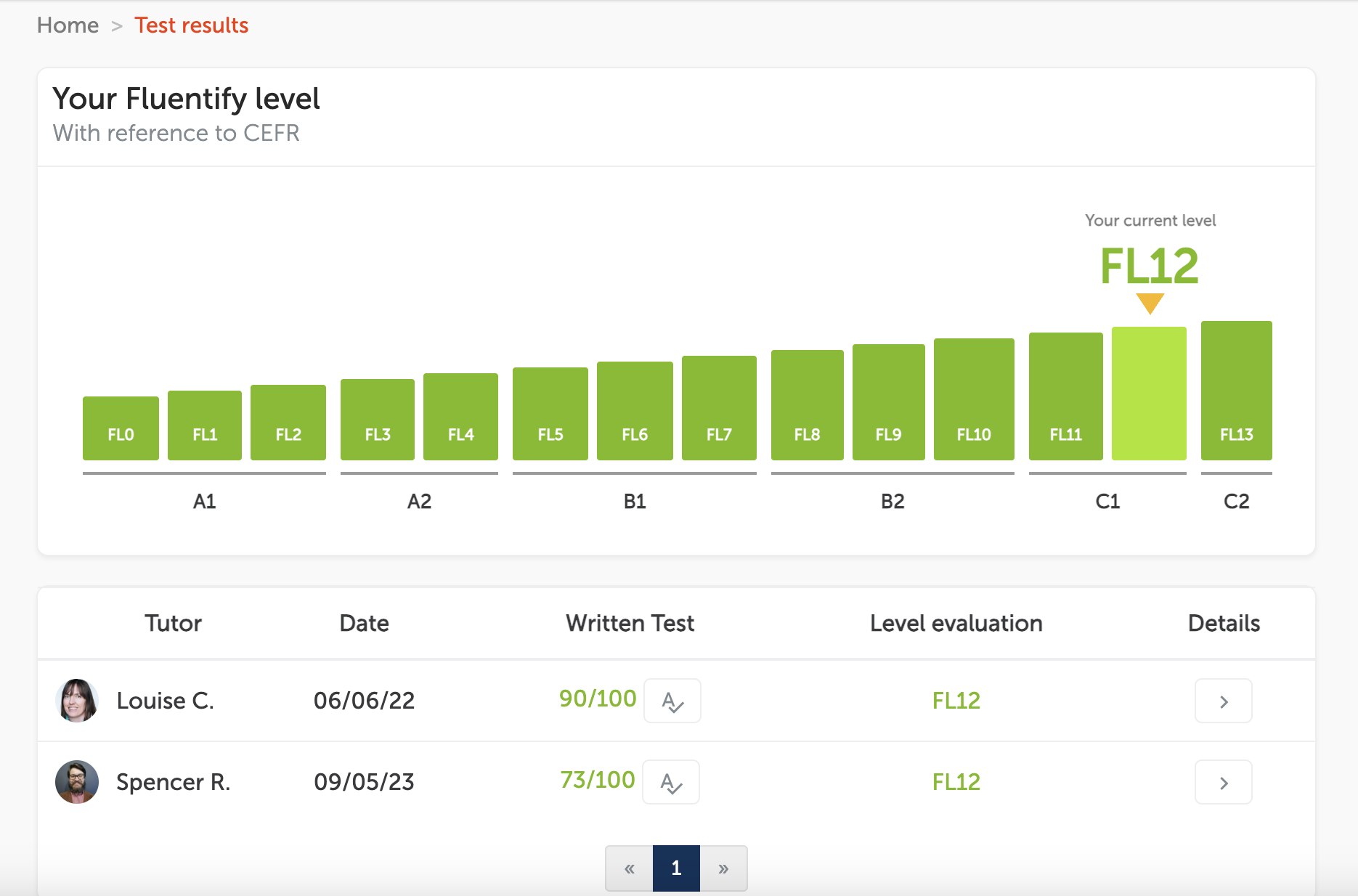1358x896 pixels.
Task: Click the Written Test column header
Action: pos(630,623)
